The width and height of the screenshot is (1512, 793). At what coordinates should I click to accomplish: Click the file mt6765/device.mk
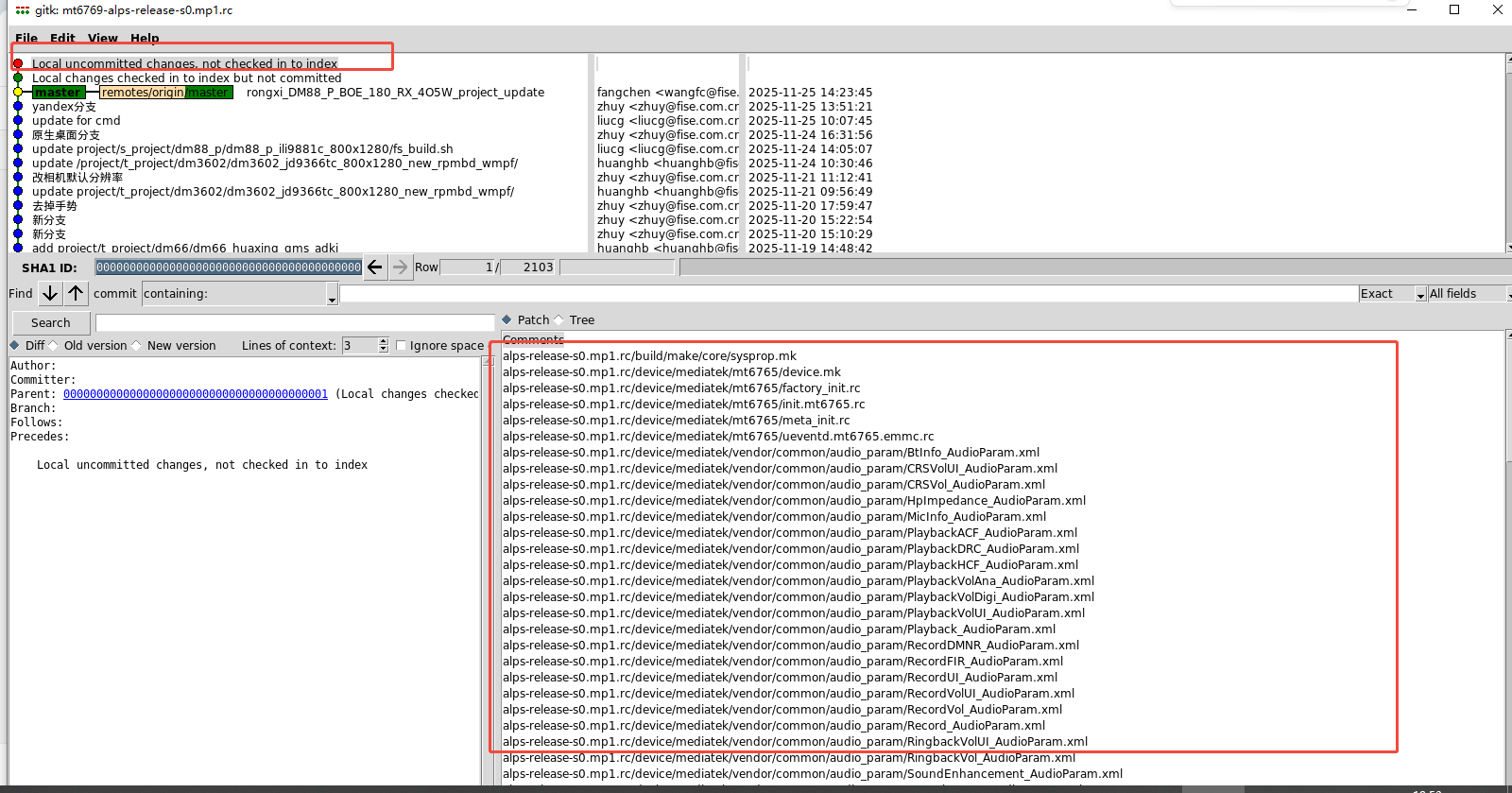pos(671,372)
